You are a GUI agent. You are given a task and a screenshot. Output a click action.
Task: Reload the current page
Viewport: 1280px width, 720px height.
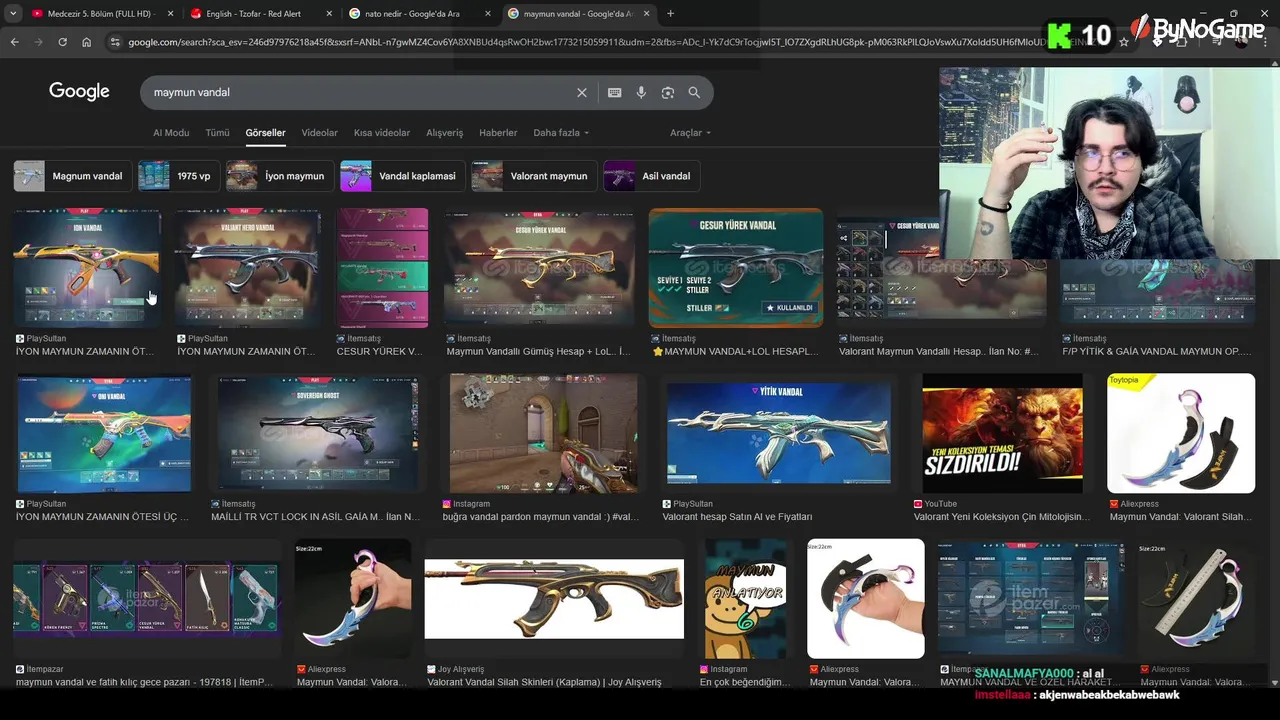(62, 42)
